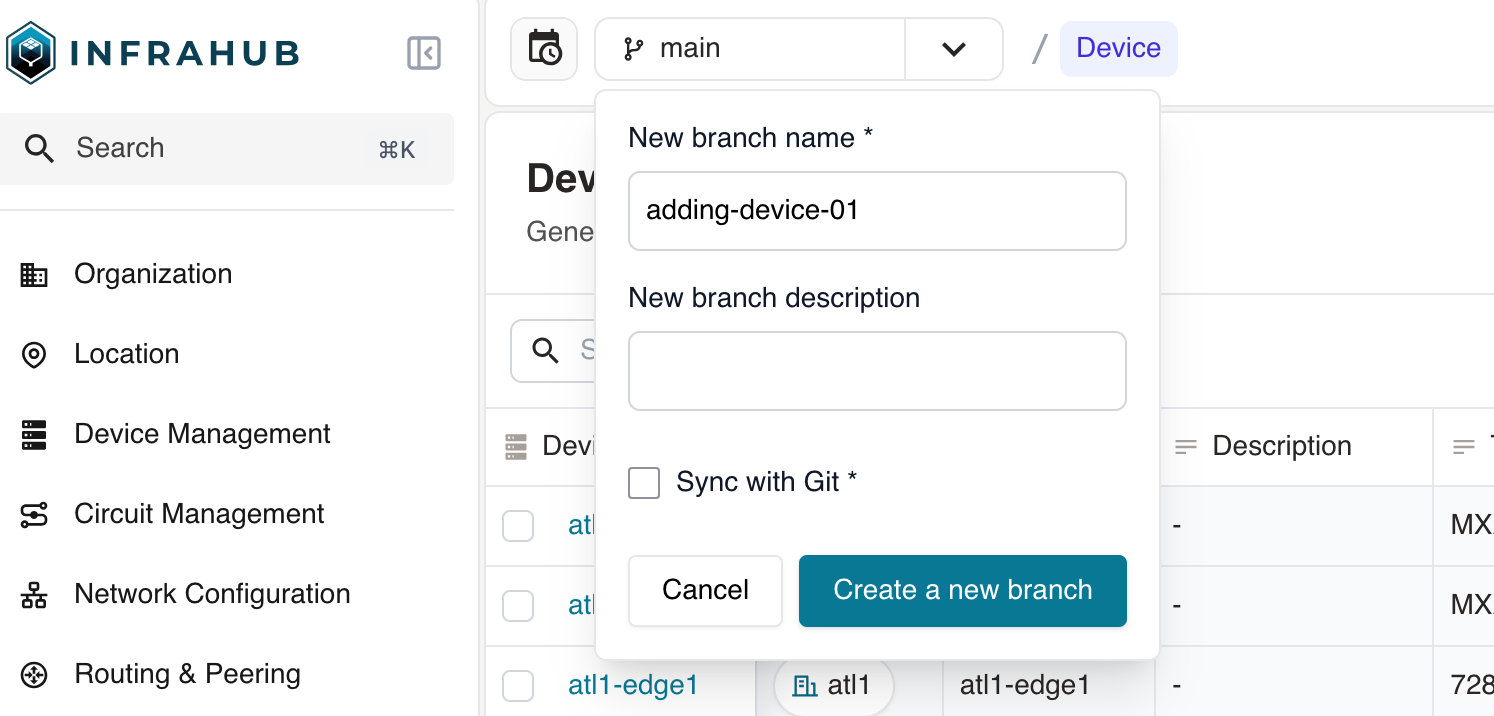Select the atl1-edge1 row checkbox

[518, 686]
